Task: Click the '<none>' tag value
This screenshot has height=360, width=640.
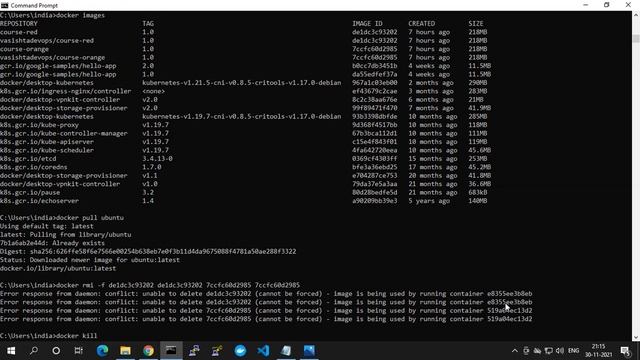Action: 153,91
